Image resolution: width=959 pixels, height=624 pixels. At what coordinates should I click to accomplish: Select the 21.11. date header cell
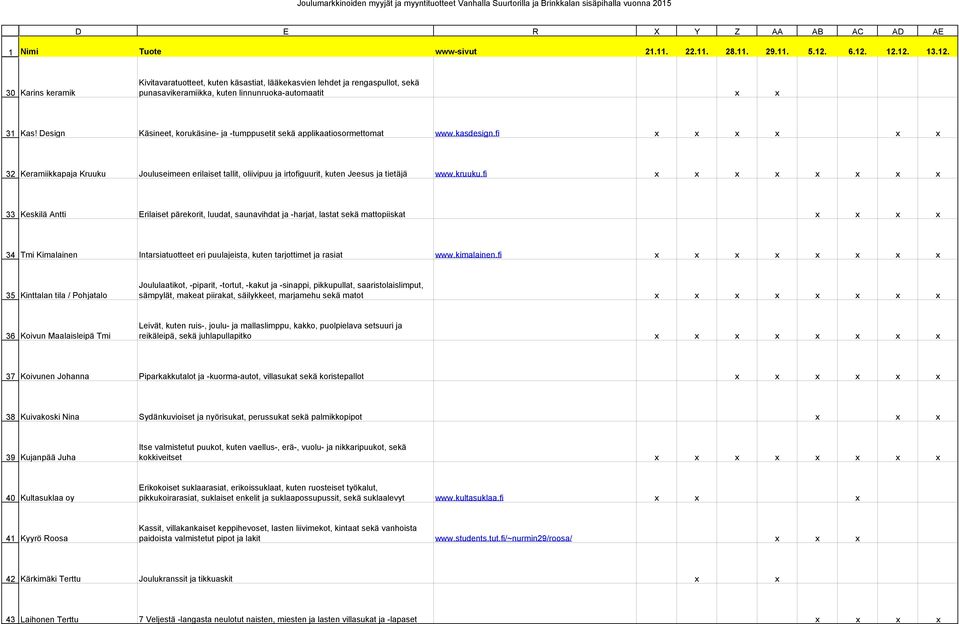pos(657,46)
